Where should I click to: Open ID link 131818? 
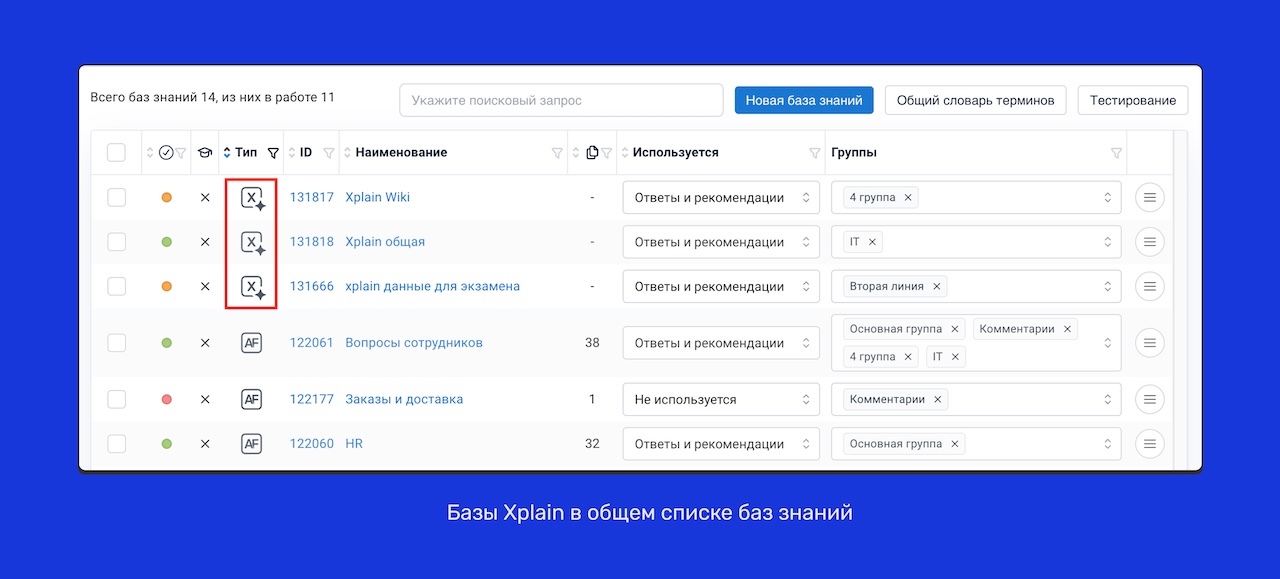click(312, 242)
